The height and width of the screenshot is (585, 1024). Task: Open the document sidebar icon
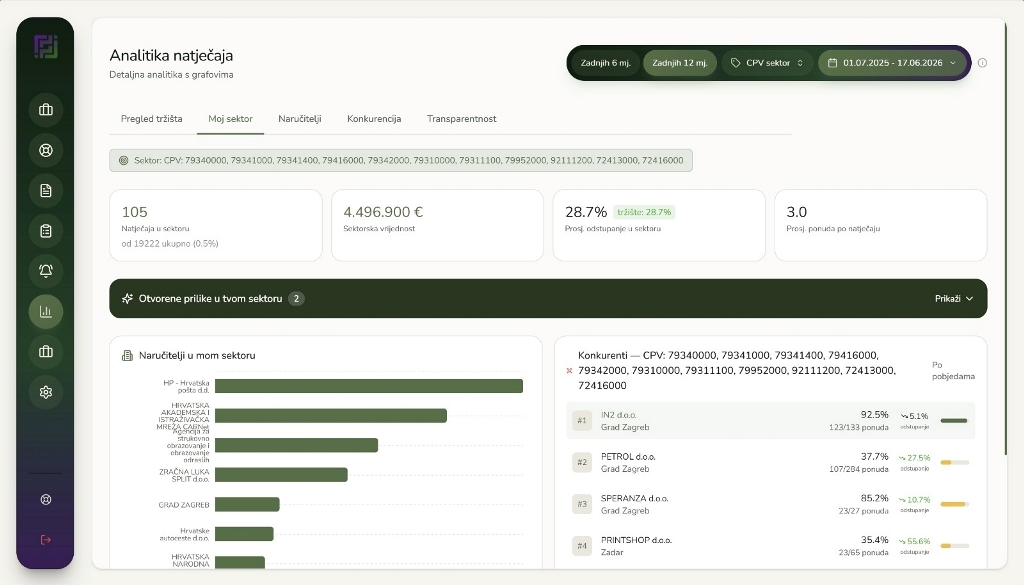click(x=46, y=191)
